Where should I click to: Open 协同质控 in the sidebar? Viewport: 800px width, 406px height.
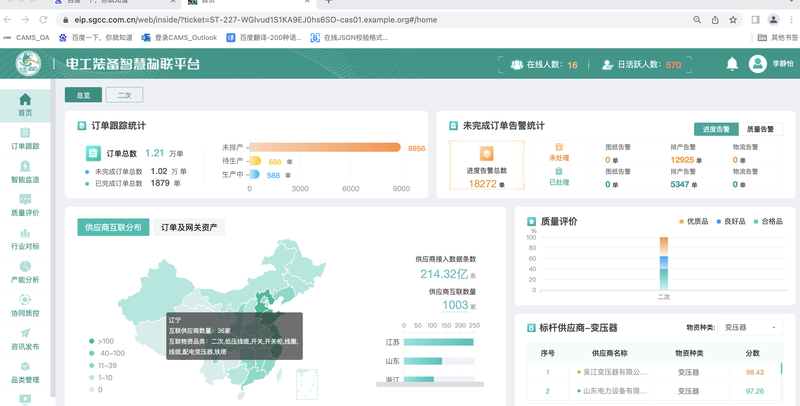click(25, 306)
